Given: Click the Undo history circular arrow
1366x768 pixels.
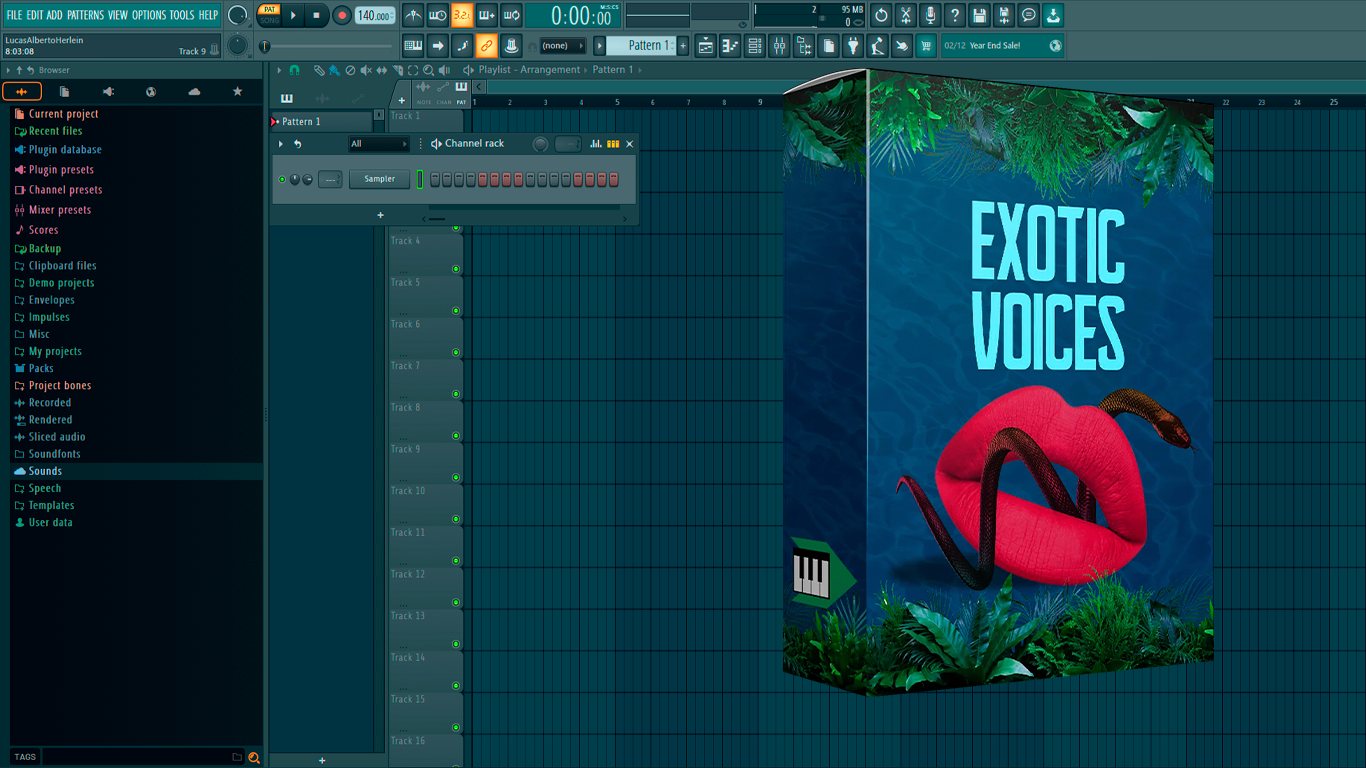Looking at the screenshot, I should tap(881, 15).
